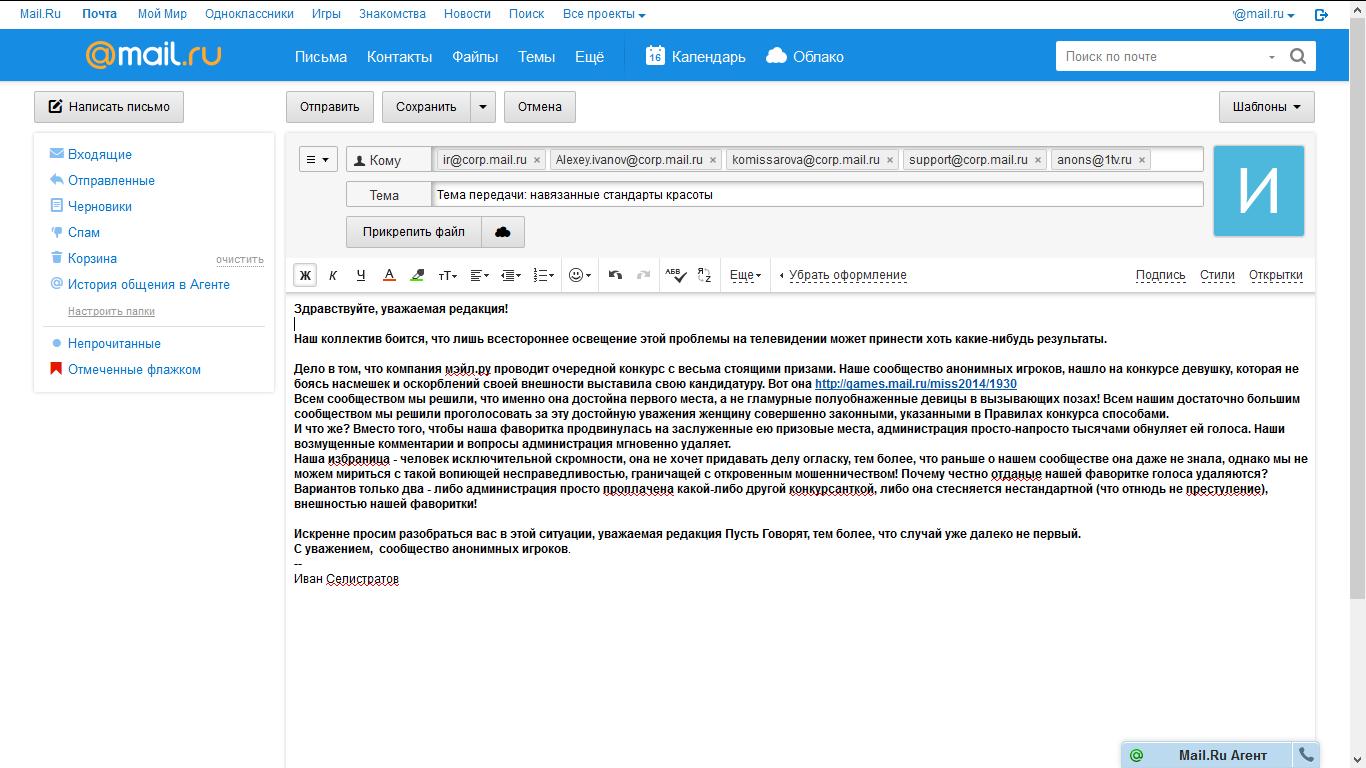
Task: Open the Черновики folder
Action: coord(100,207)
